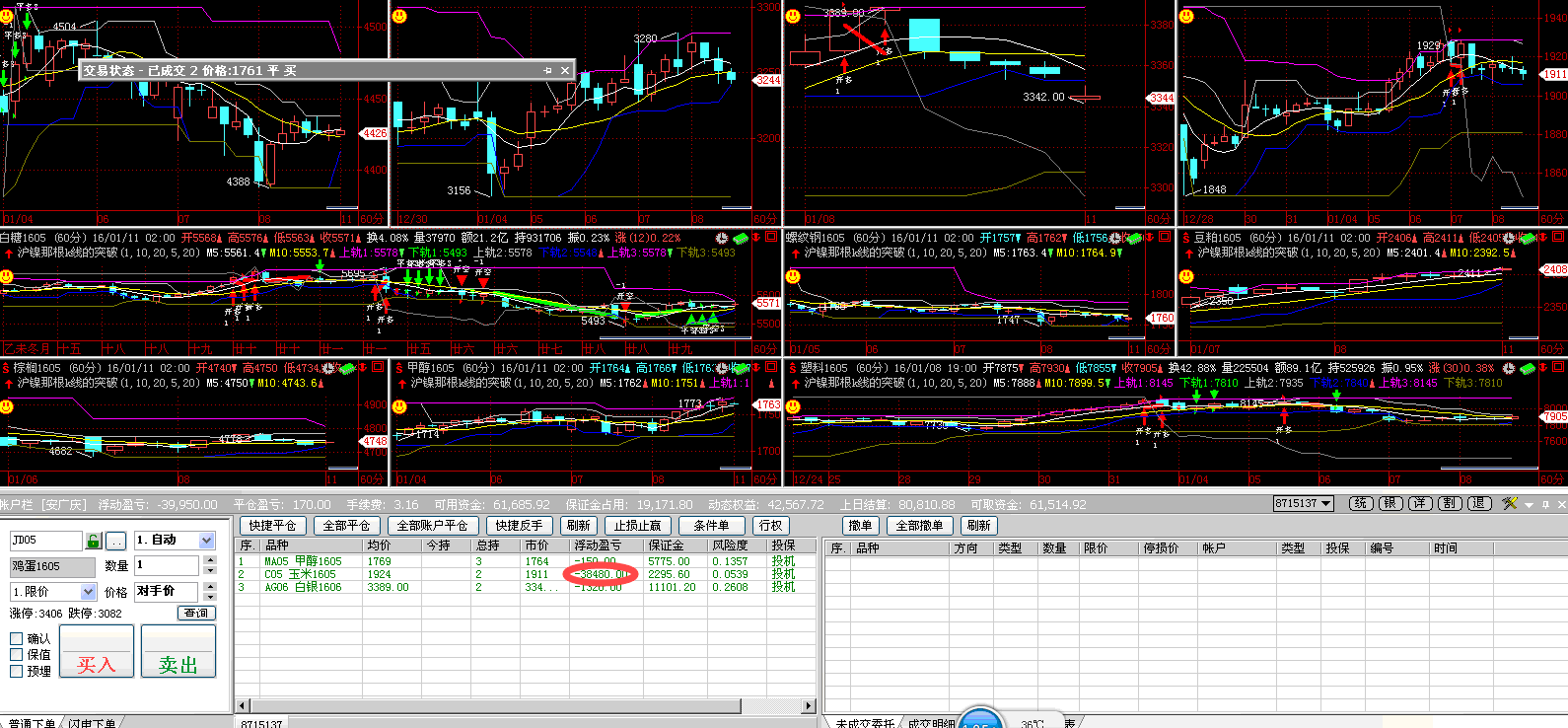Click the green lock icon beside JD05
Image resolution: width=1568 pixels, height=728 pixels.
94,541
